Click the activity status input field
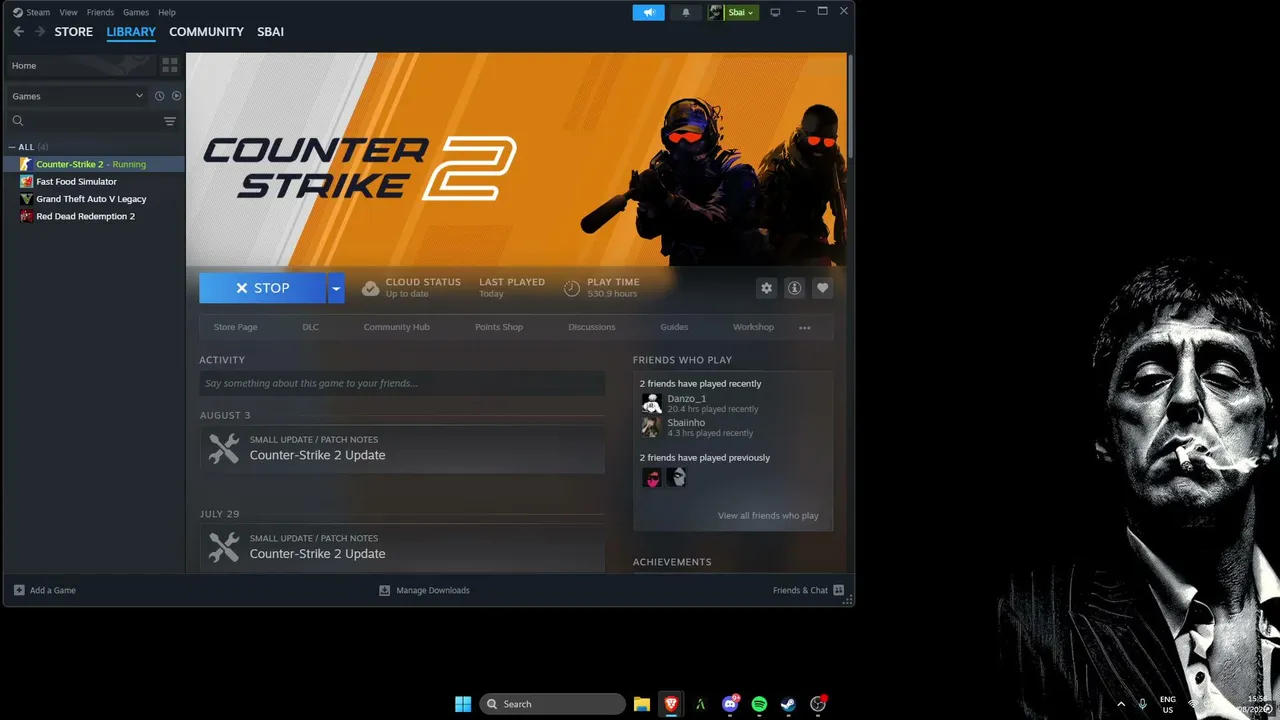The height and width of the screenshot is (720, 1280). [x=402, y=383]
